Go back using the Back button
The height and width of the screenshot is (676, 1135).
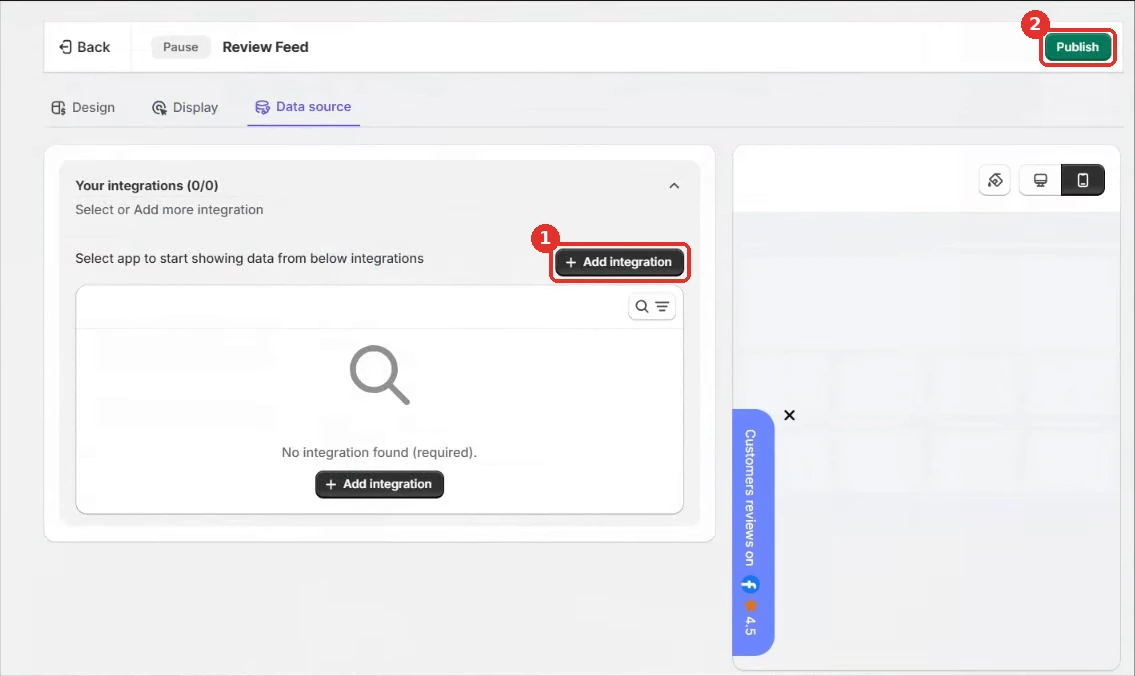[x=85, y=47]
